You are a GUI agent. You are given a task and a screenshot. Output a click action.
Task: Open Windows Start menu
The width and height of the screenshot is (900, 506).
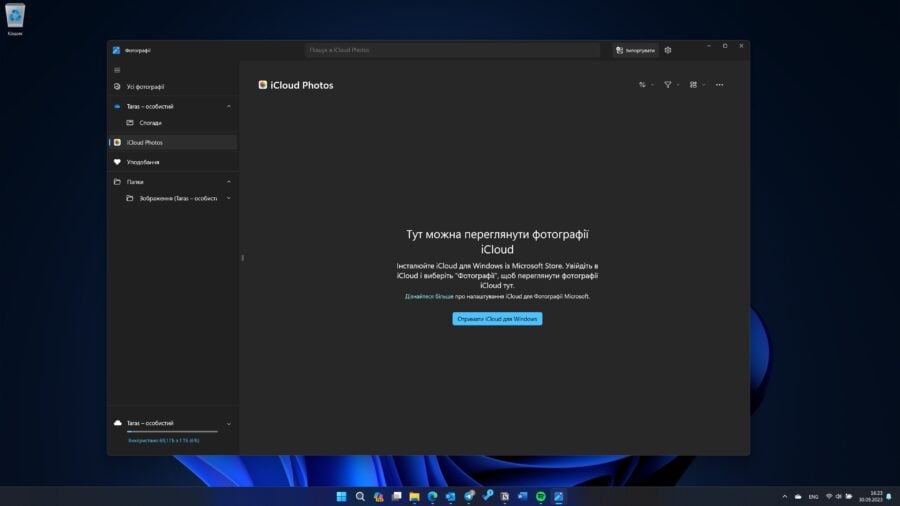tap(342, 496)
